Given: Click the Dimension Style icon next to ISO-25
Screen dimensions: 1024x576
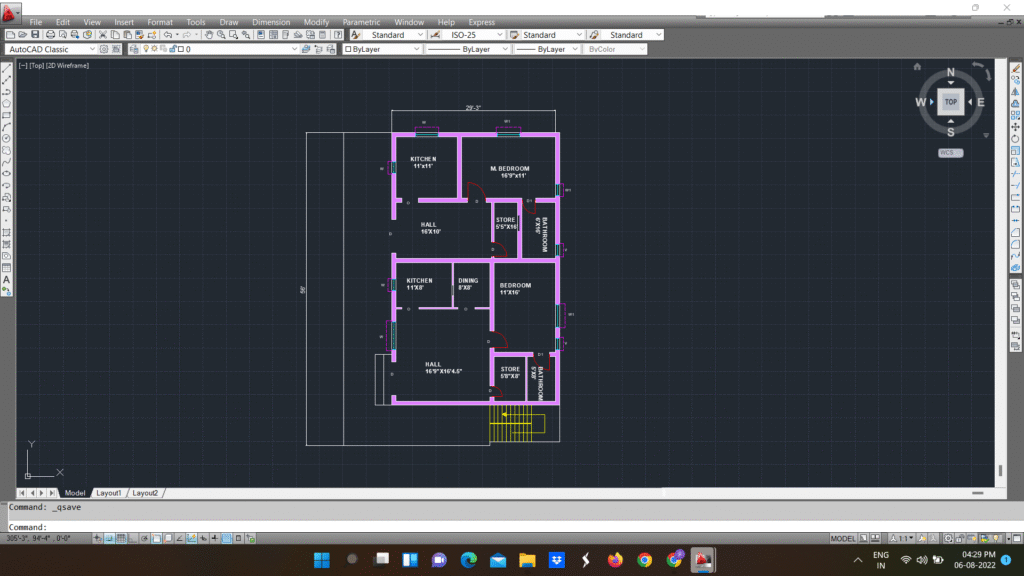Looking at the screenshot, I should pyautogui.click(x=435, y=35).
